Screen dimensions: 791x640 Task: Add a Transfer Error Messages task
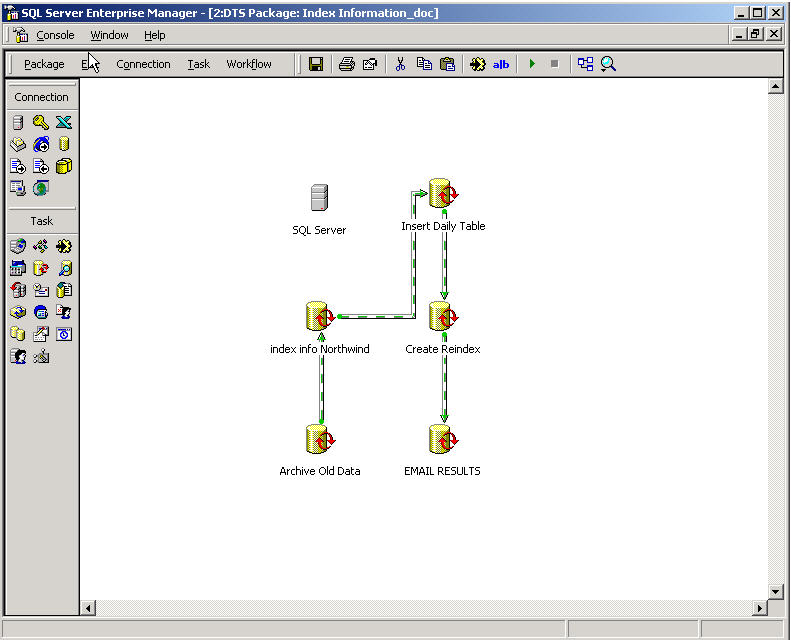(x=64, y=312)
